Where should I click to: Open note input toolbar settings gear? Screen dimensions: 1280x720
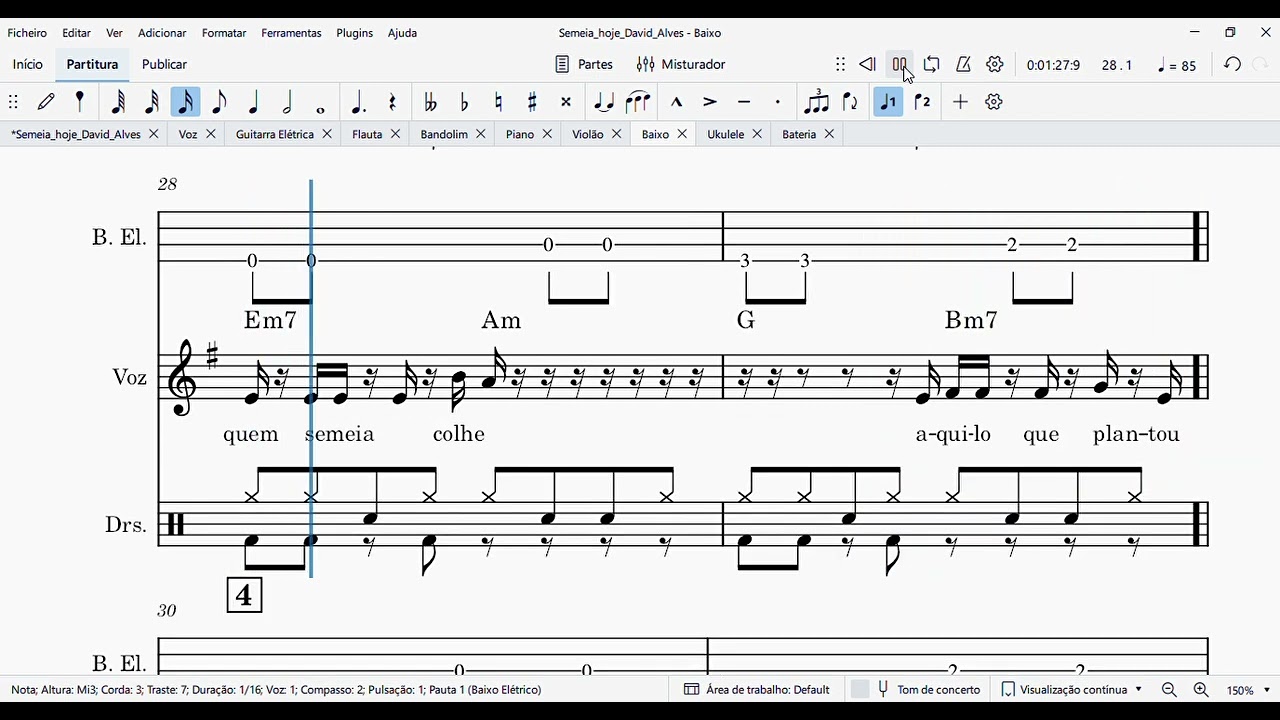click(994, 102)
